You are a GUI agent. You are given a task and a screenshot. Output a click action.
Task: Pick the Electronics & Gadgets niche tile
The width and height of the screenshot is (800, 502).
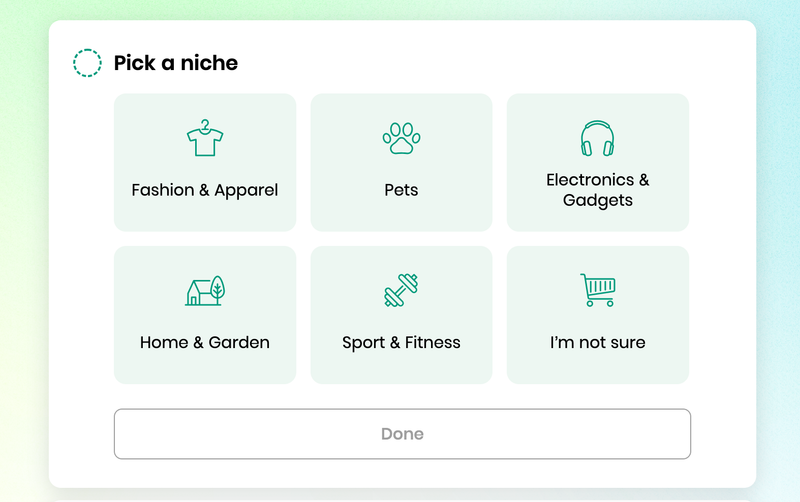[598, 162]
